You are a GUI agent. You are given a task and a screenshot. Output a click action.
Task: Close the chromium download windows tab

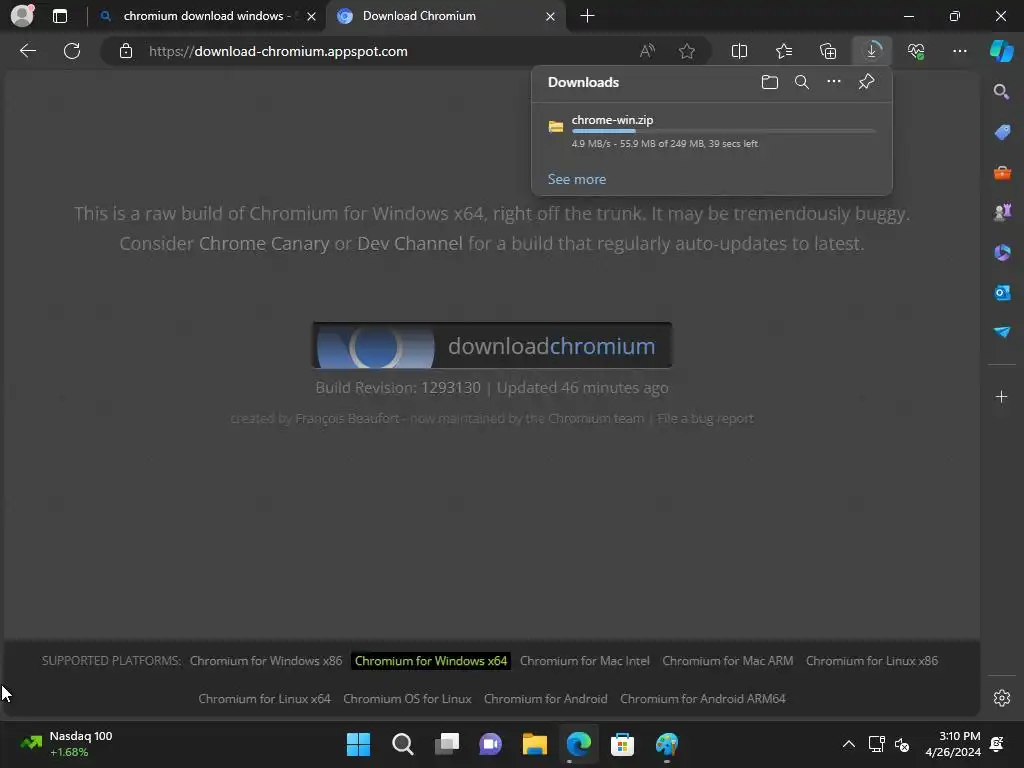point(312,16)
